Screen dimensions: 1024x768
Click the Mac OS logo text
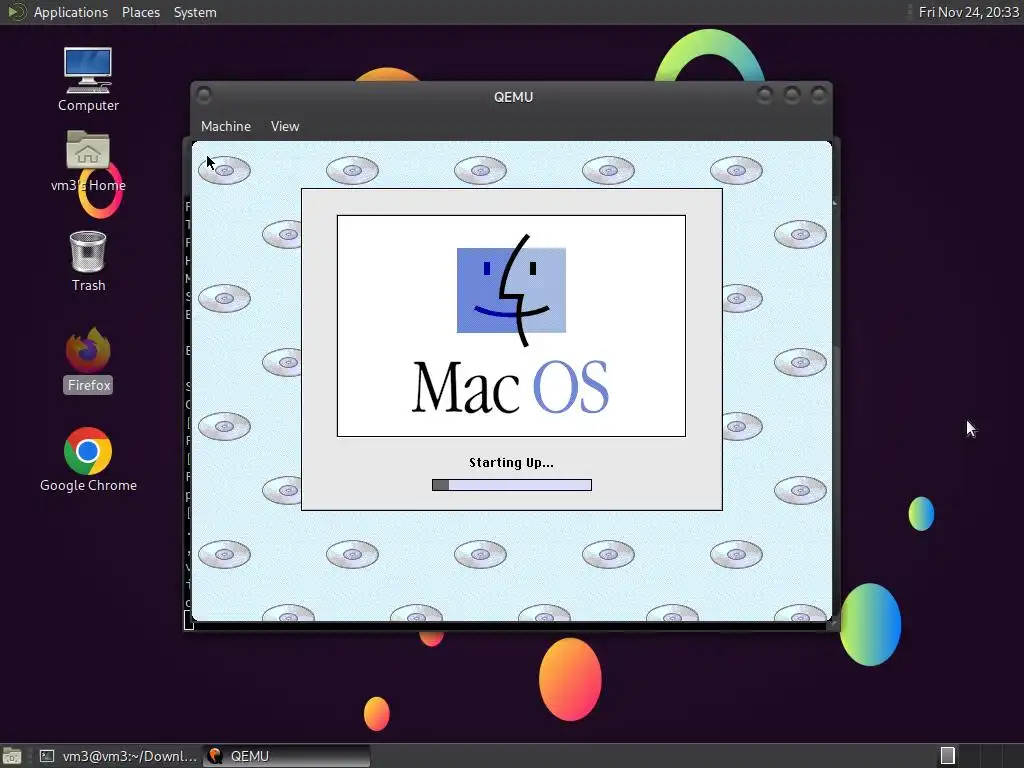click(x=511, y=387)
